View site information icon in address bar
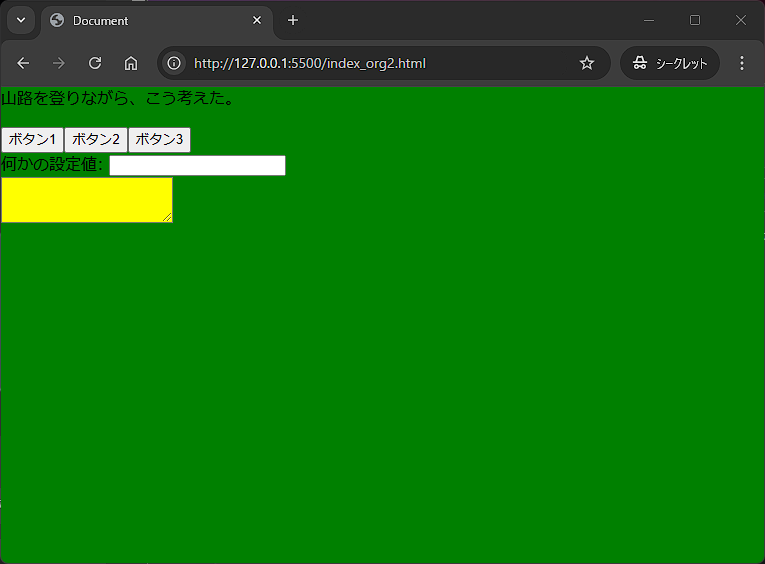Screen dimensions: 765x564 (x=174, y=63)
